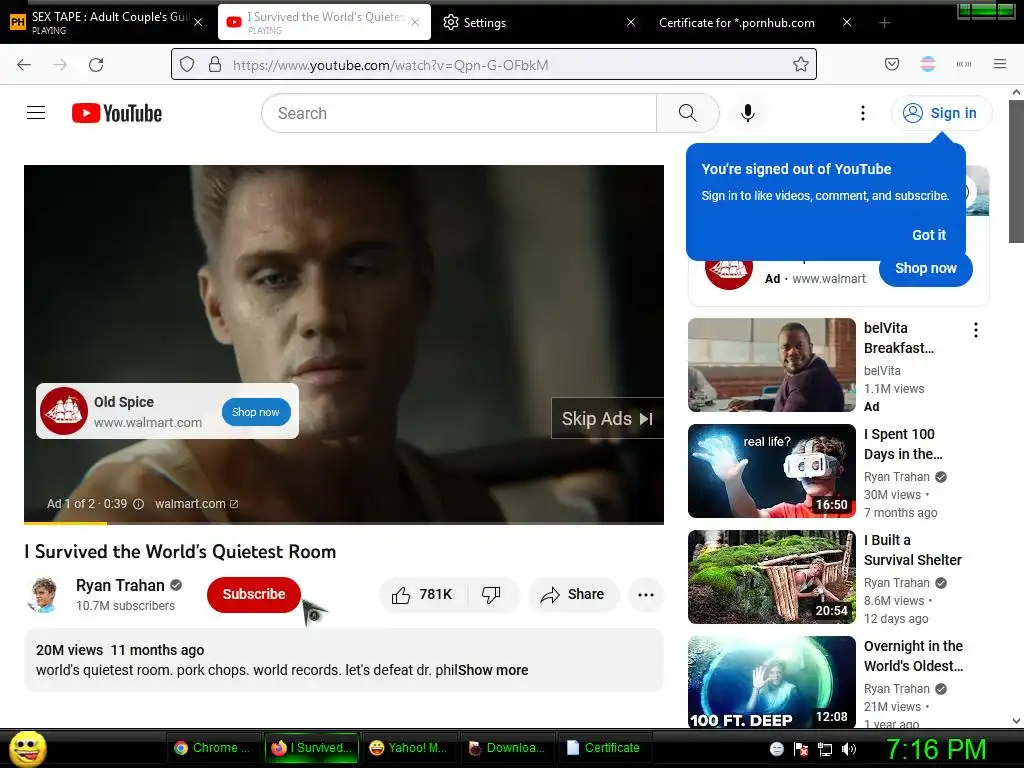Open I Built a Survival Shelter thumbnail
This screenshot has width=1024, height=768.
pyautogui.click(x=771, y=577)
